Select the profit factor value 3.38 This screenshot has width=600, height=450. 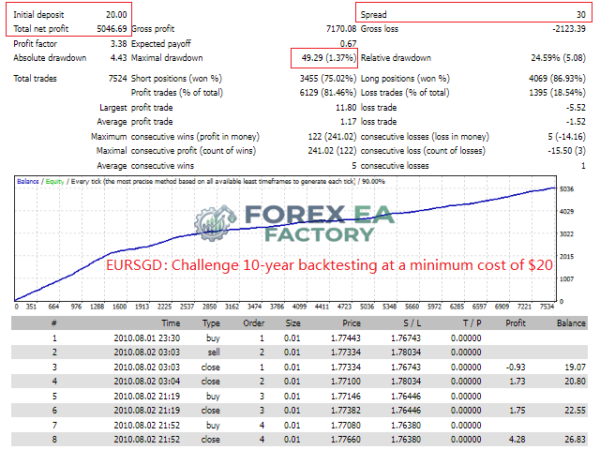pyautogui.click(x=119, y=44)
